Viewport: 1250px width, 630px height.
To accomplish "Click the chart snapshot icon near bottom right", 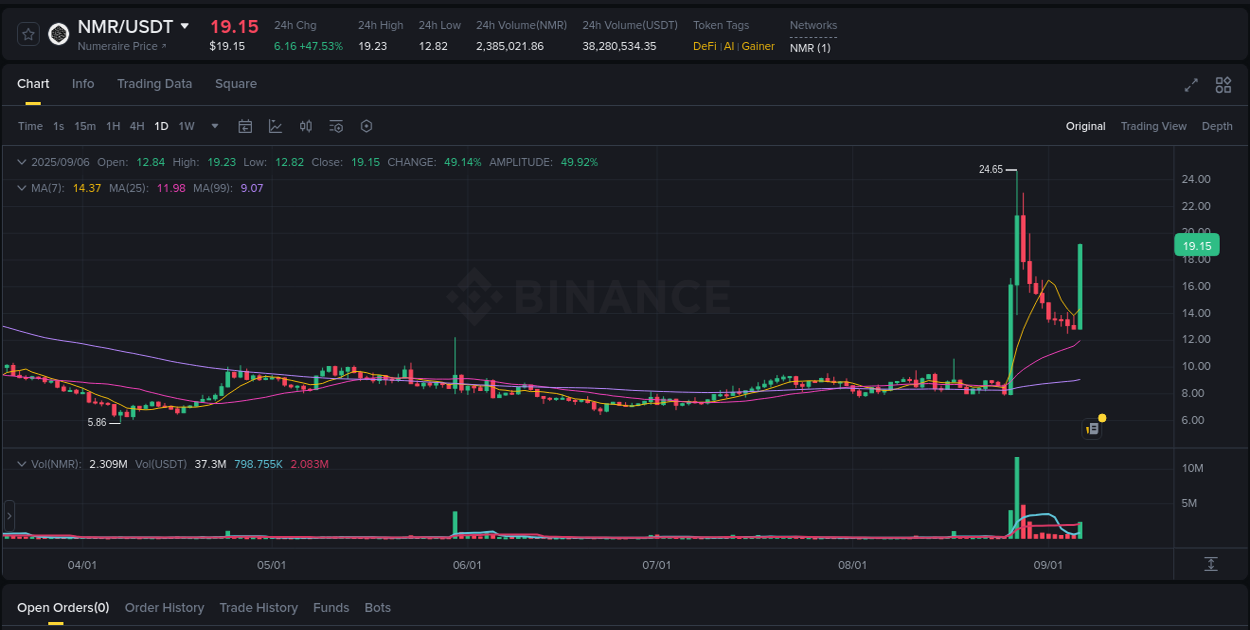I will point(1091,428).
